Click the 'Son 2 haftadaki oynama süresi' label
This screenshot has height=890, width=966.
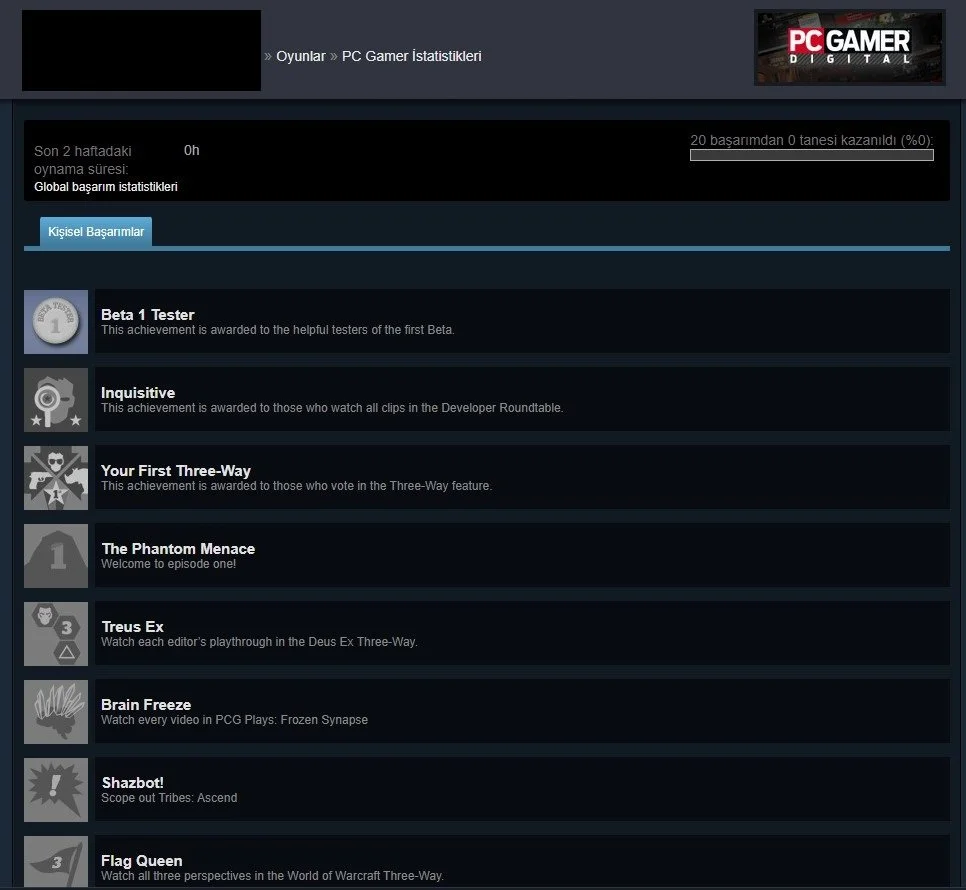[x=83, y=160]
